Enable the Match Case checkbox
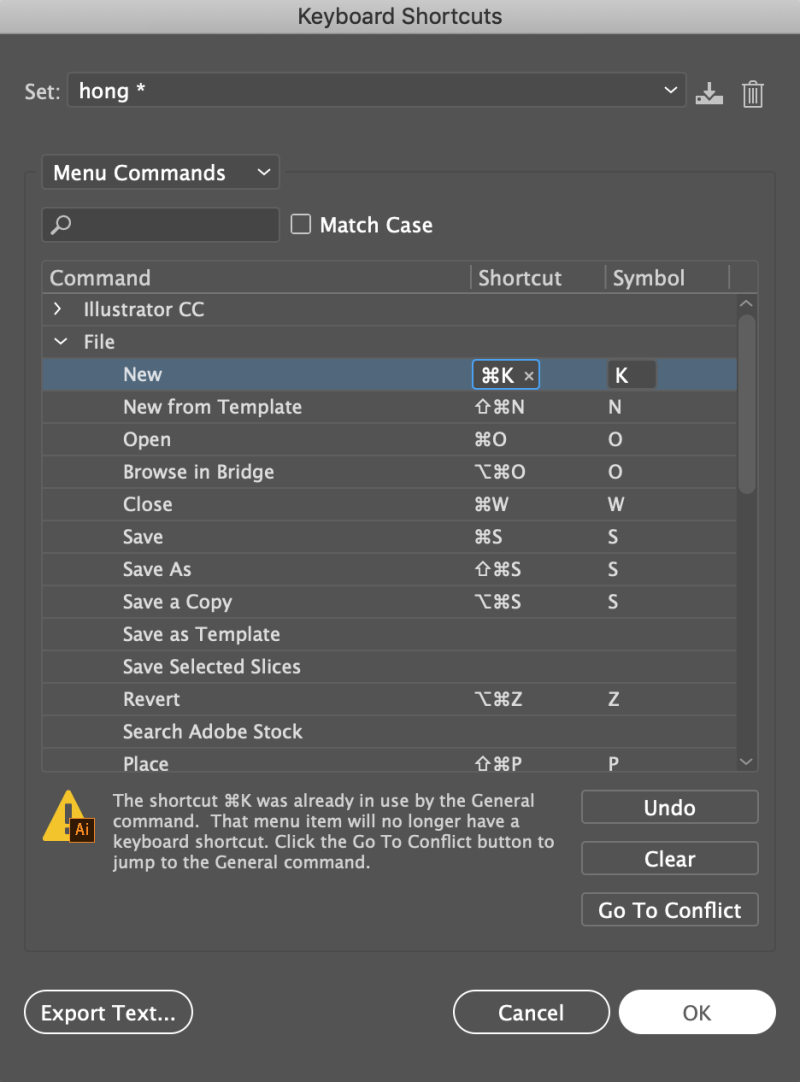The height and width of the screenshot is (1082, 800). coord(301,225)
